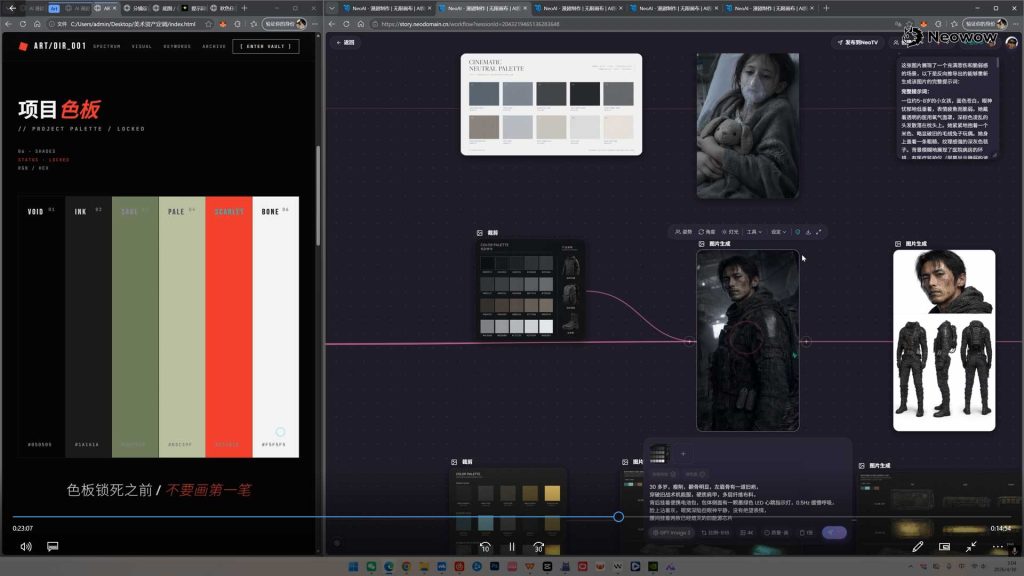The width and height of the screenshot is (1024, 576).
Task: Open the GPT Image 2 model dropdown
Action: (672, 533)
